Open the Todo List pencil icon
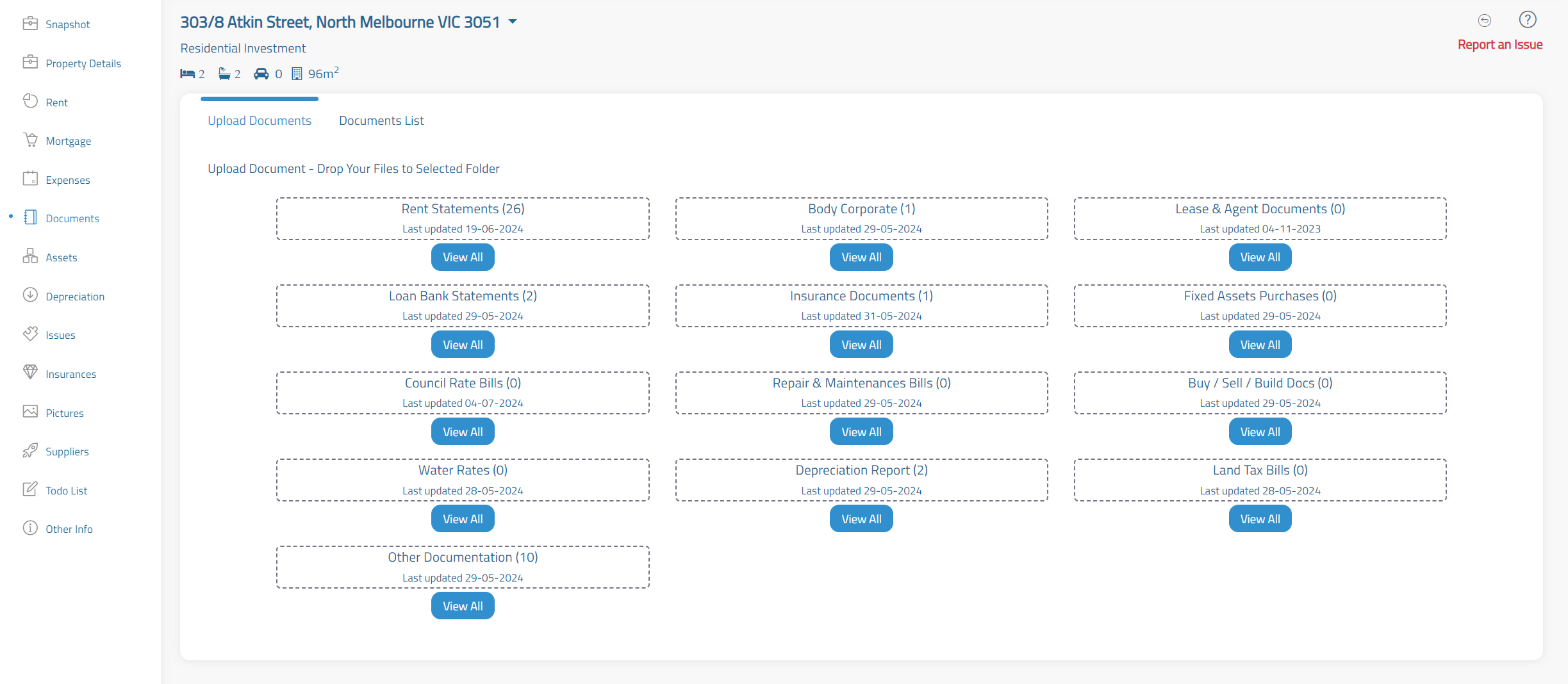This screenshot has height=684, width=1568. [30, 489]
